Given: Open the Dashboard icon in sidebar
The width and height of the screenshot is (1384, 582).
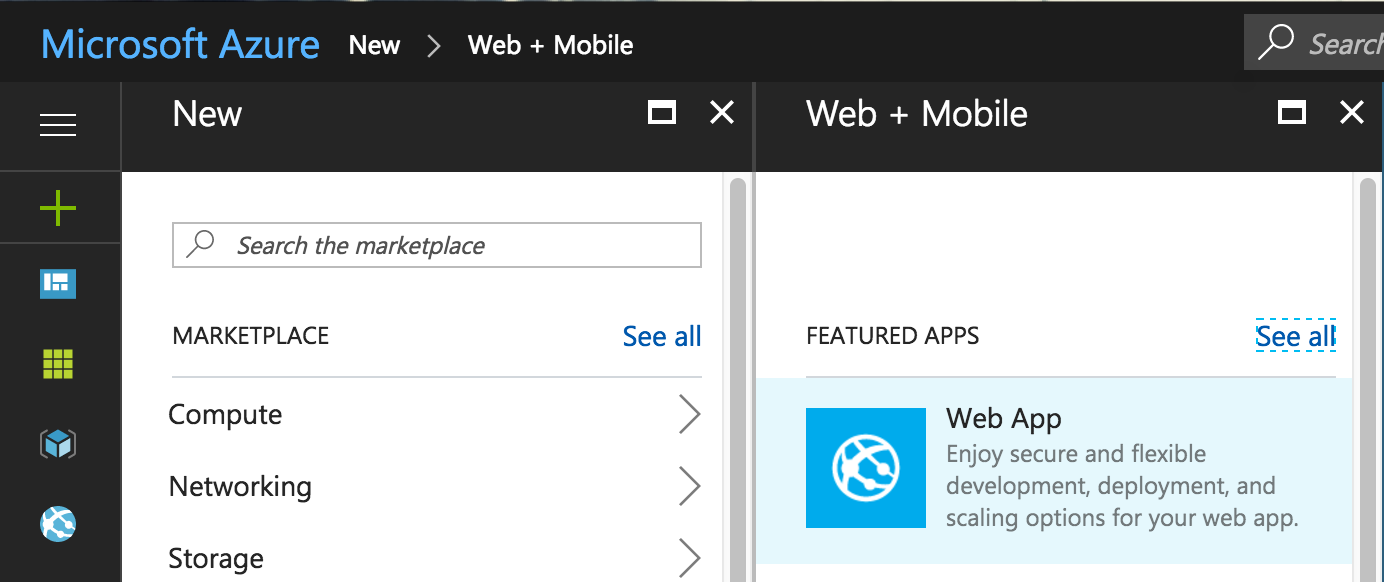Looking at the screenshot, I should coord(58,284).
